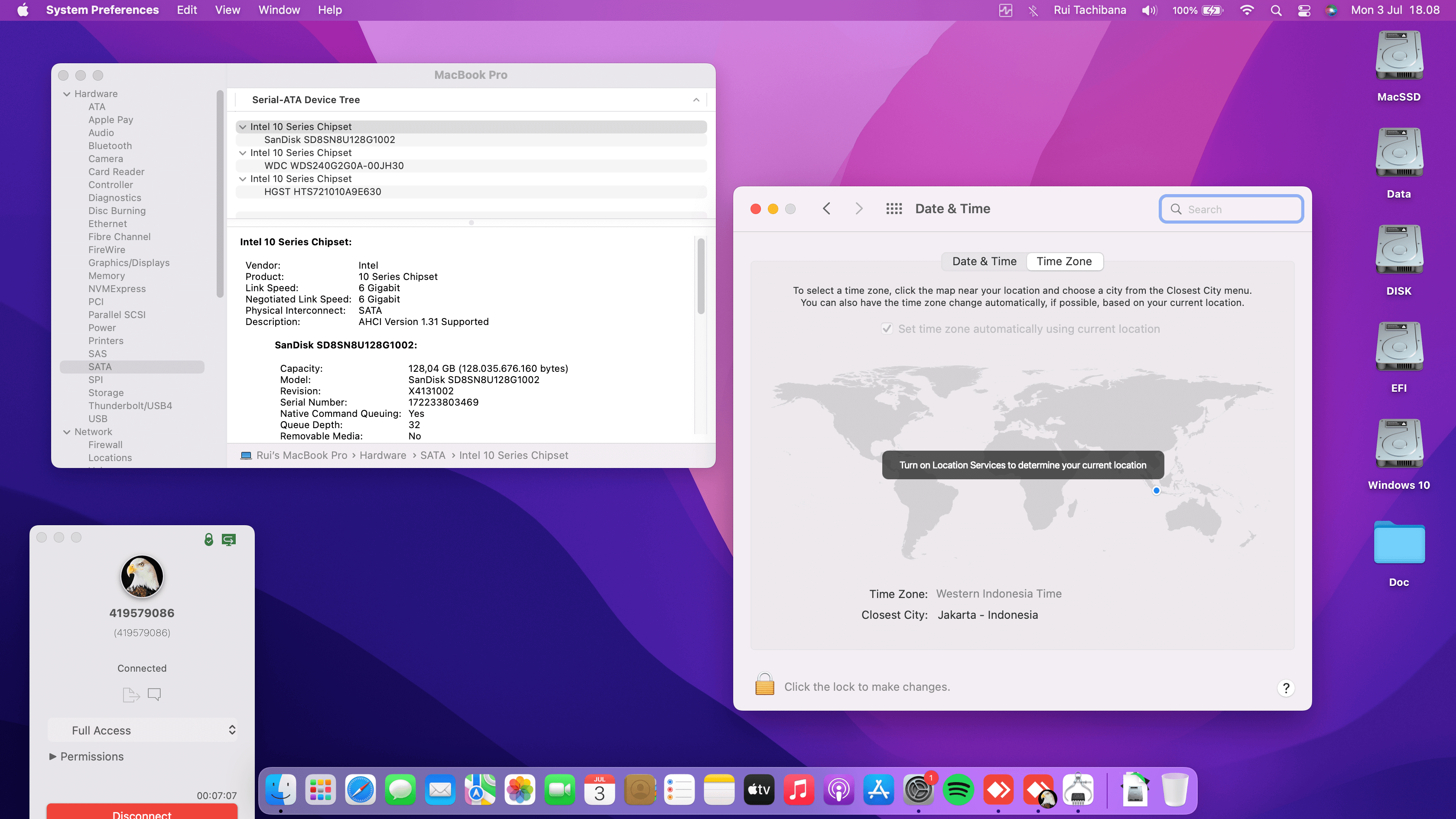The image size is (1456, 819).
Task: Open the Window menu
Action: 279,10
